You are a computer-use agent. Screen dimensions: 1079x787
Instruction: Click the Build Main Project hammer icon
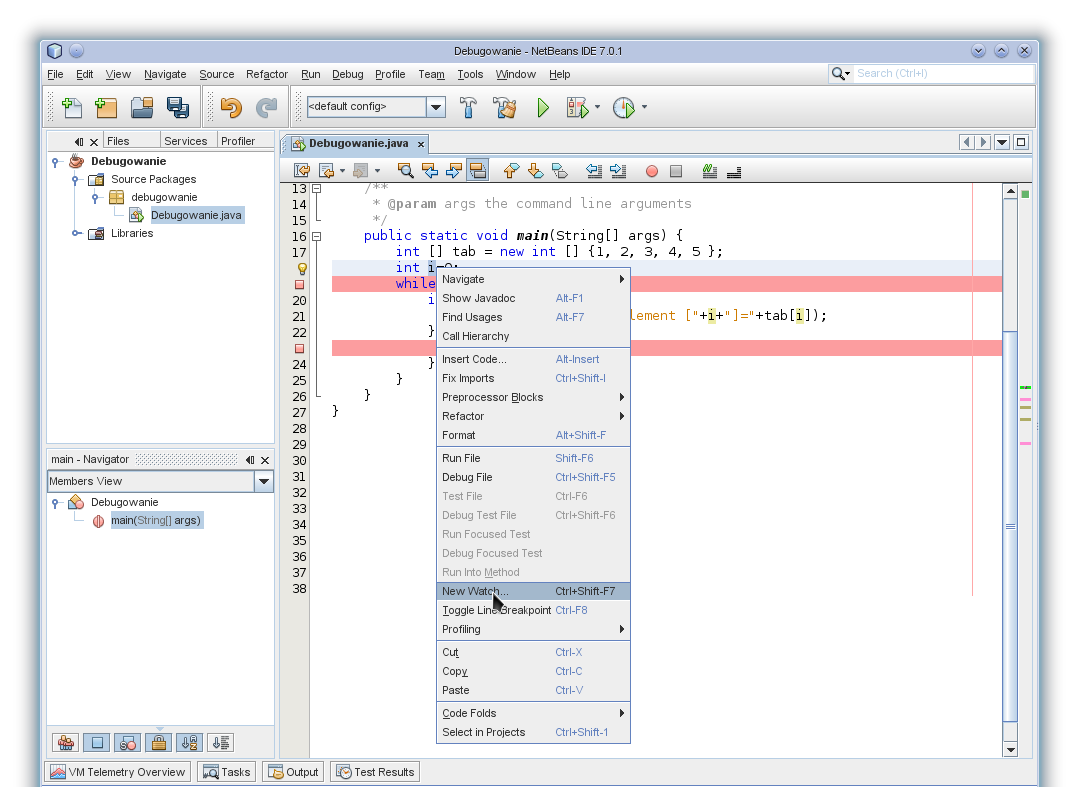[468, 107]
